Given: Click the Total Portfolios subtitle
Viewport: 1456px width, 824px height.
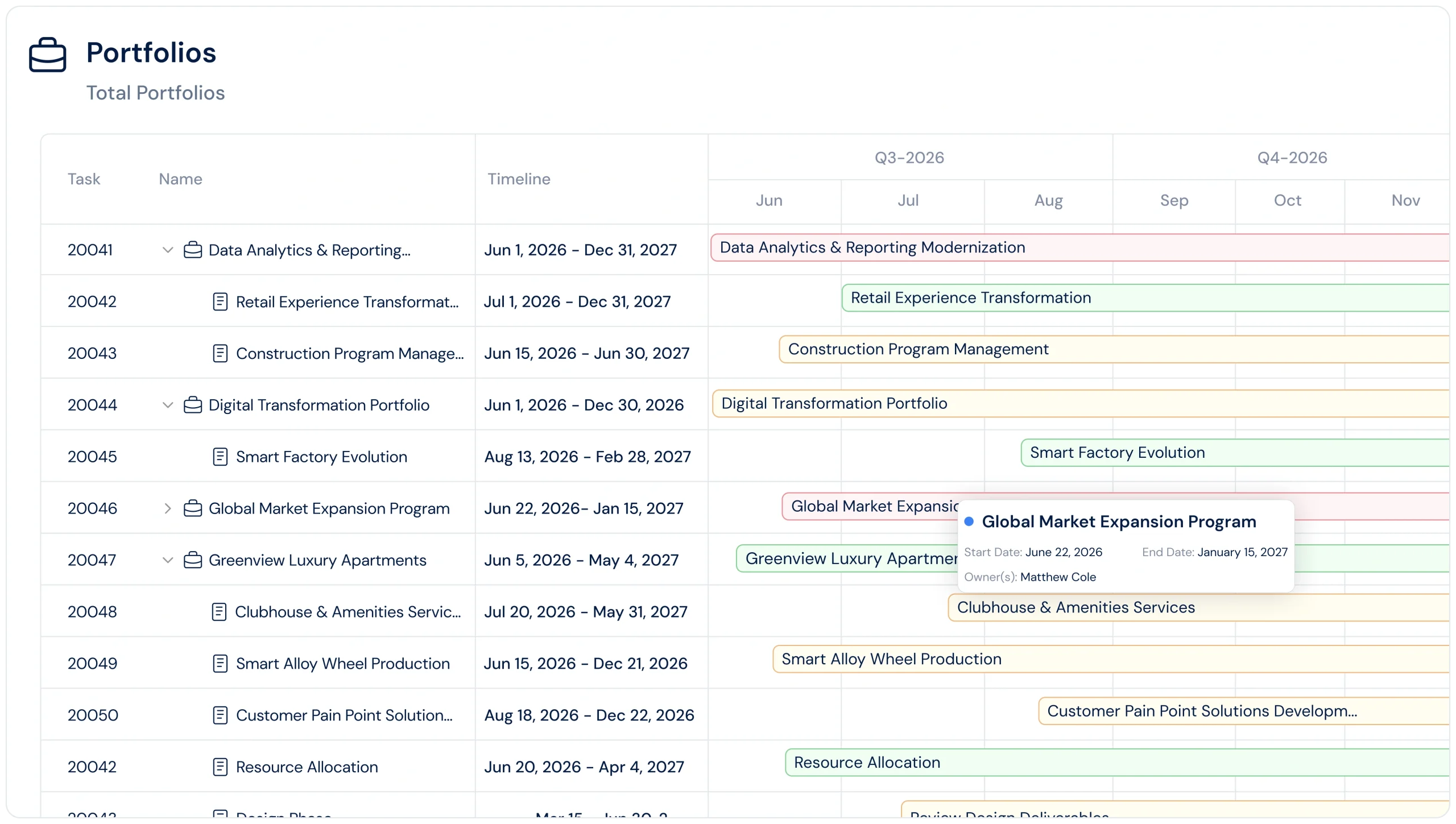Looking at the screenshot, I should (155, 93).
